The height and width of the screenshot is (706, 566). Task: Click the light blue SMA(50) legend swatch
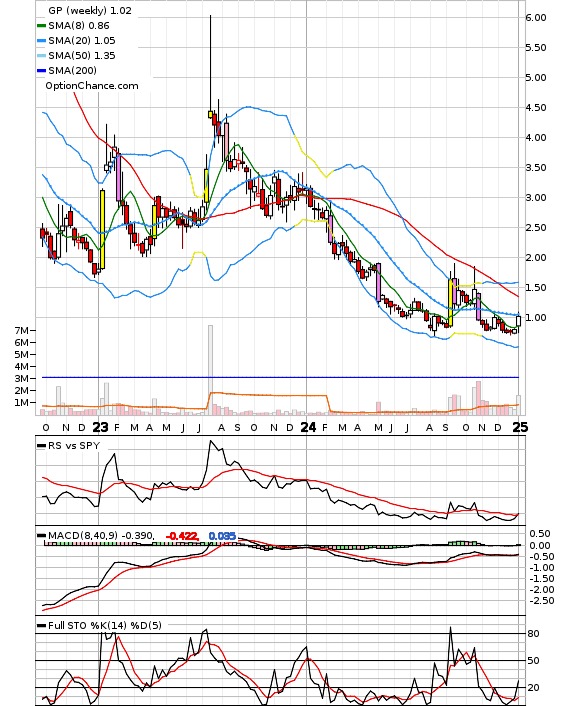41,56
